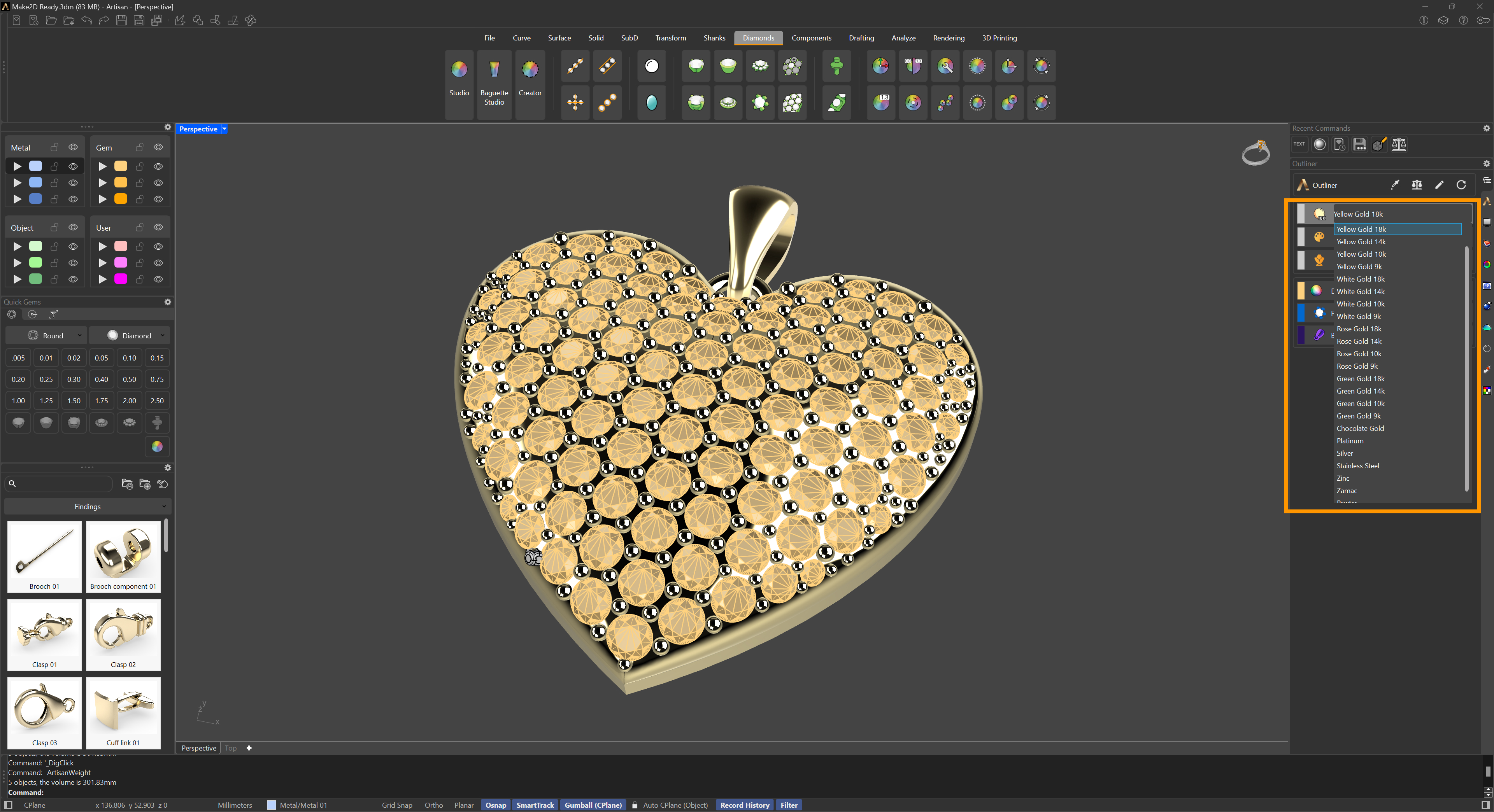Select Green Gold 10k from the list

(1360, 403)
